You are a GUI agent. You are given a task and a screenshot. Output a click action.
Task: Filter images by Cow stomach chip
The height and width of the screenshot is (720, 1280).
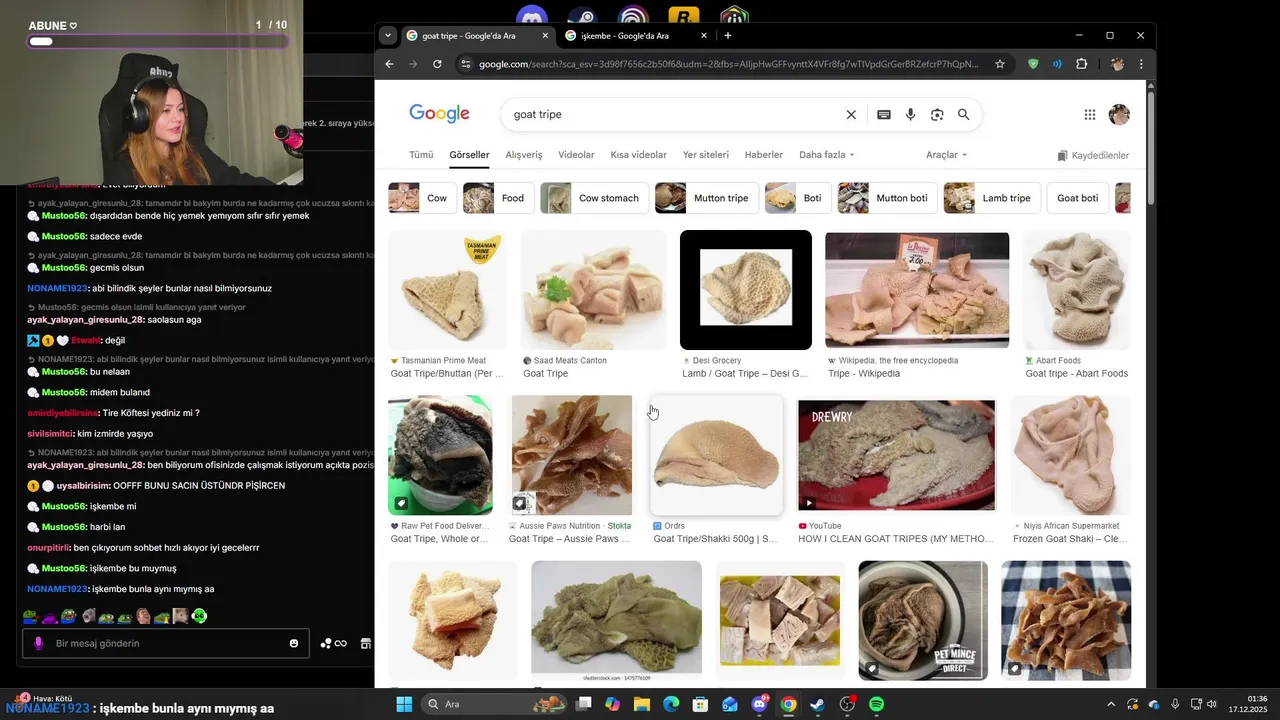pos(595,198)
